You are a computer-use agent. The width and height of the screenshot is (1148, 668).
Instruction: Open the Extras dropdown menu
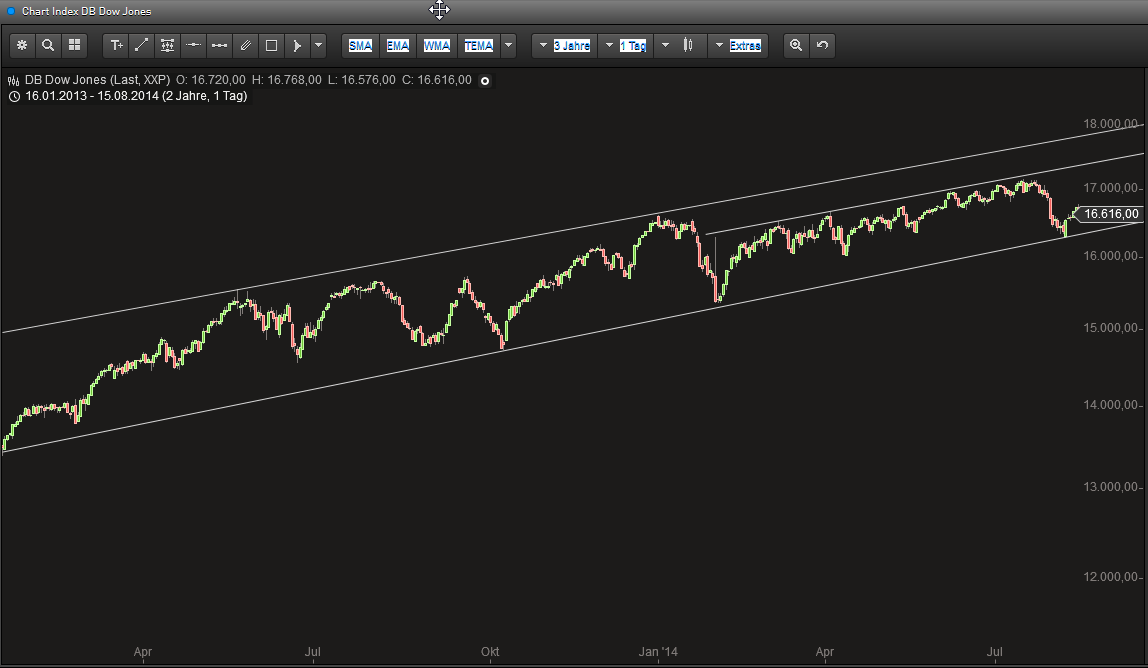(x=738, y=45)
